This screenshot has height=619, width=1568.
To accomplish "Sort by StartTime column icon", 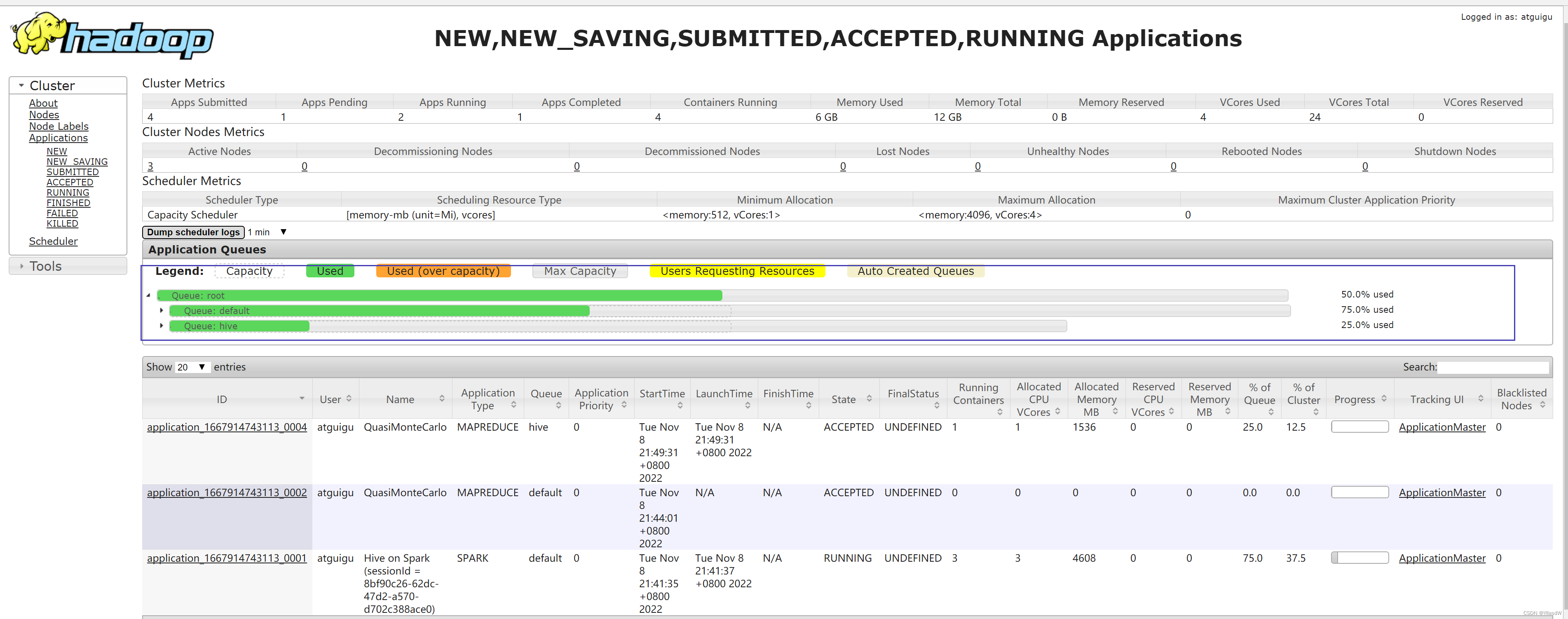I will pos(679,406).
